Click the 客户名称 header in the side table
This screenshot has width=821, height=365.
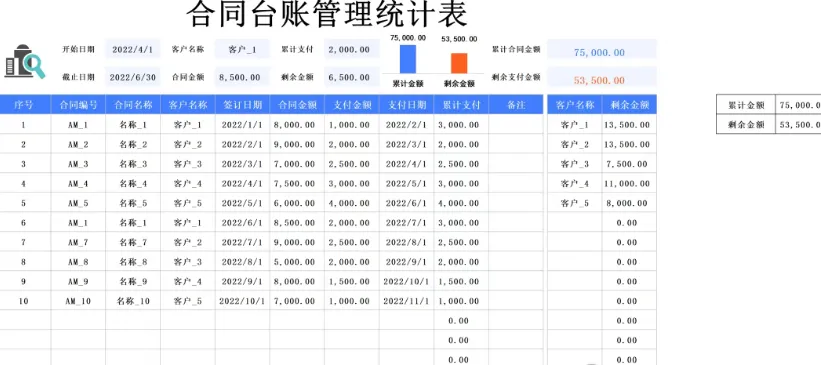(x=574, y=105)
